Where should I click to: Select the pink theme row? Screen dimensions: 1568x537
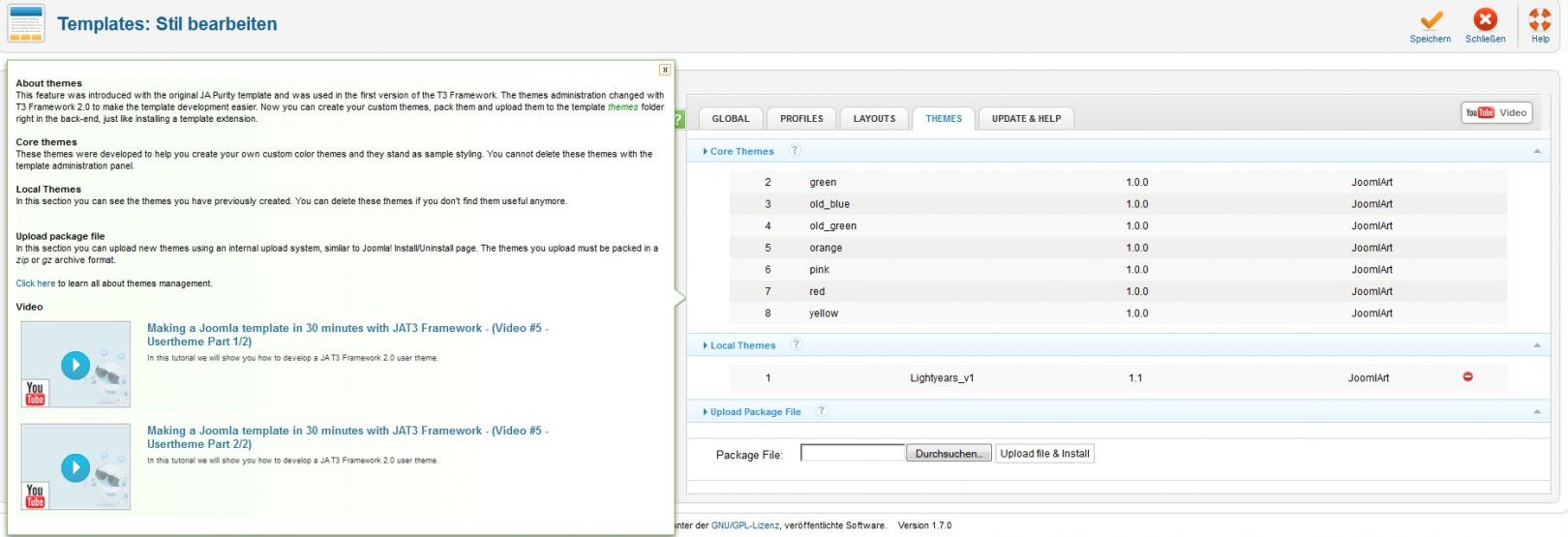1118,270
